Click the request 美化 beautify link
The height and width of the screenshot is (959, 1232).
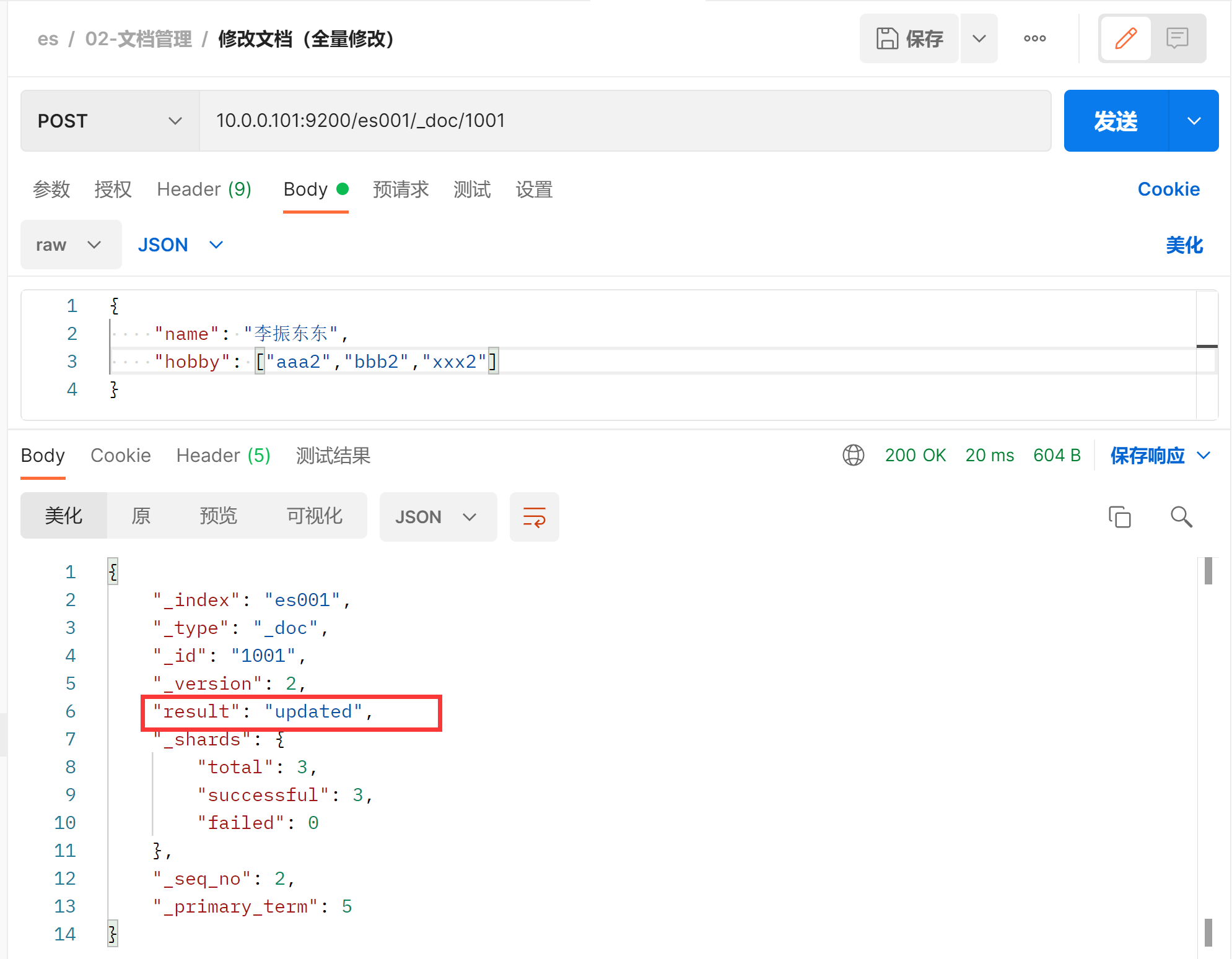tap(1184, 245)
